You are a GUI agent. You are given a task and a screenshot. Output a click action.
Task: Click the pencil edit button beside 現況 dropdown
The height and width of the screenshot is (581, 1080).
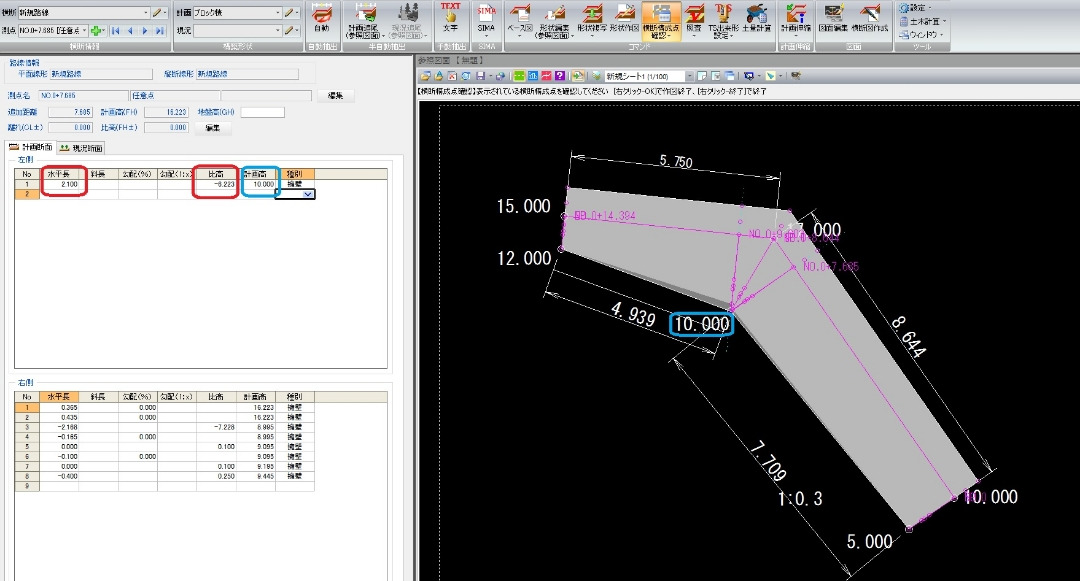pyautogui.click(x=291, y=31)
